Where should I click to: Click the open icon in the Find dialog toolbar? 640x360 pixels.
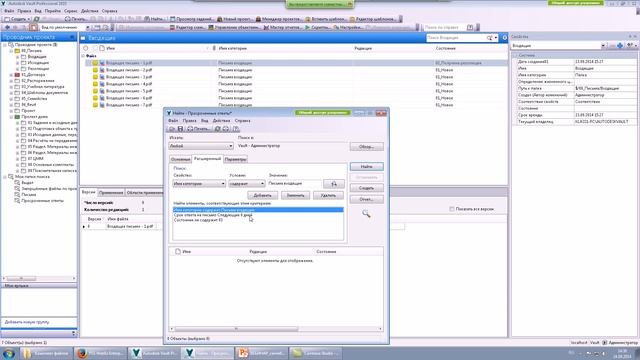click(x=172, y=129)
